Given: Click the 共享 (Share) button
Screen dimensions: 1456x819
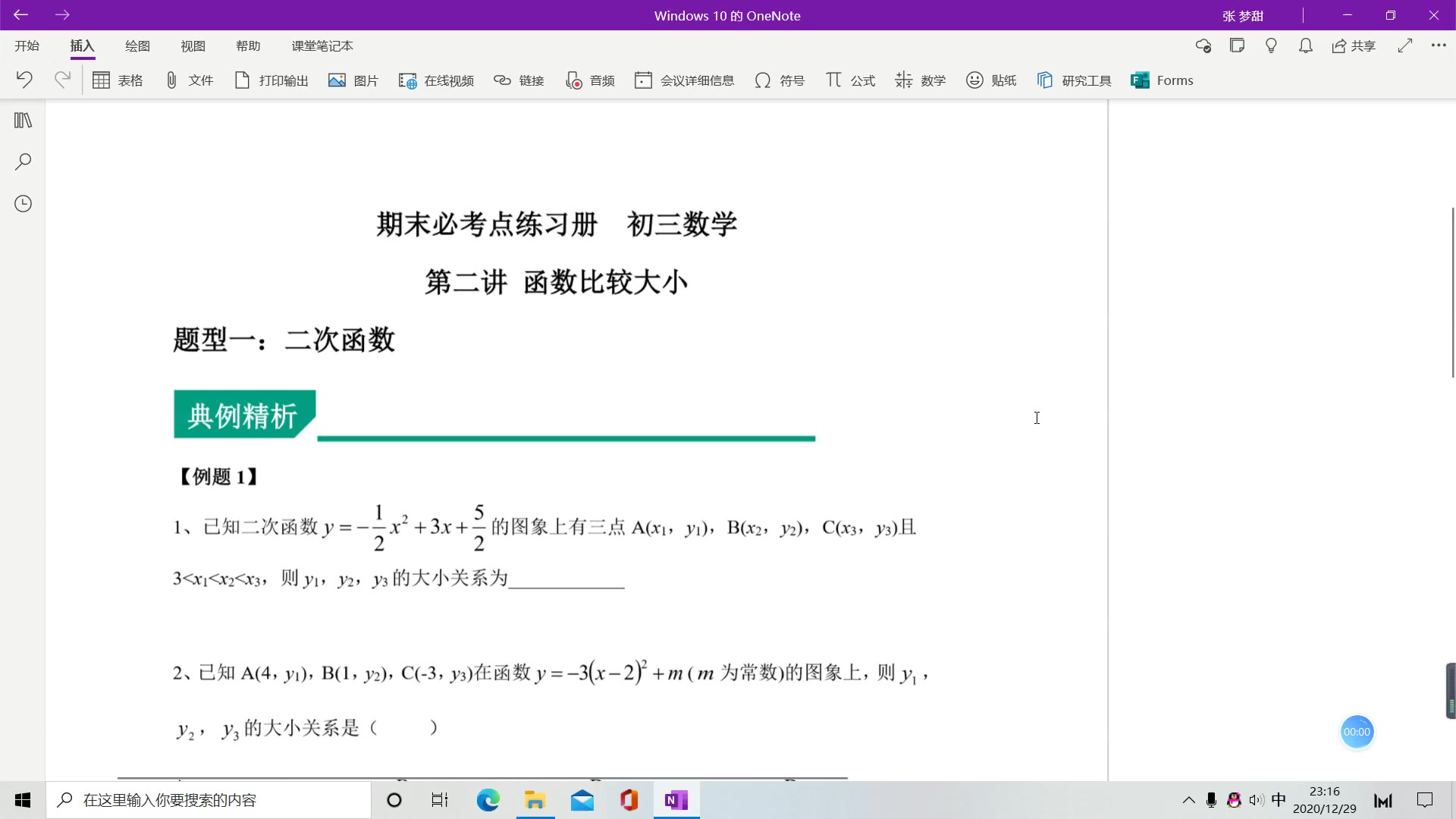Looking at the screenshot, I should pos(1354,46).
